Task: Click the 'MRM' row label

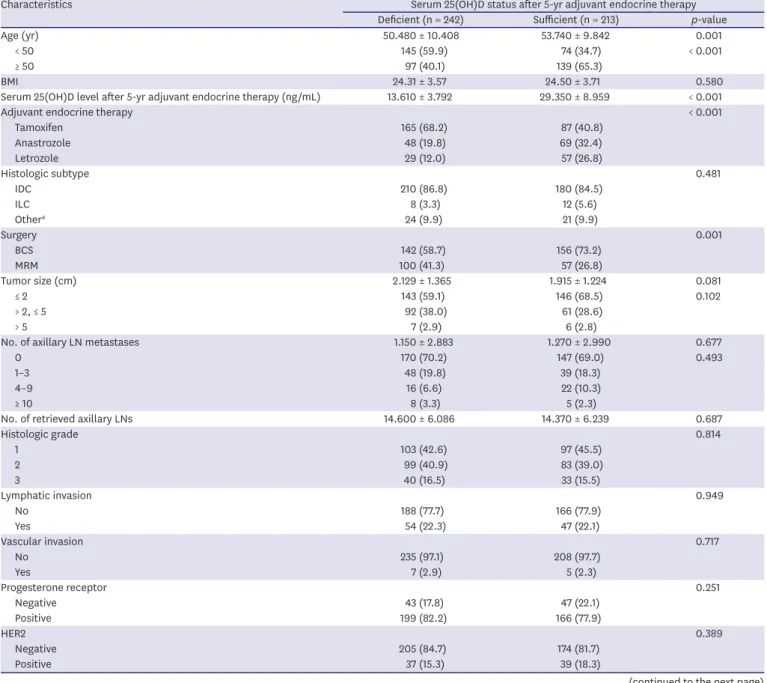Action: pyautogui.click(x=26, y=266)
